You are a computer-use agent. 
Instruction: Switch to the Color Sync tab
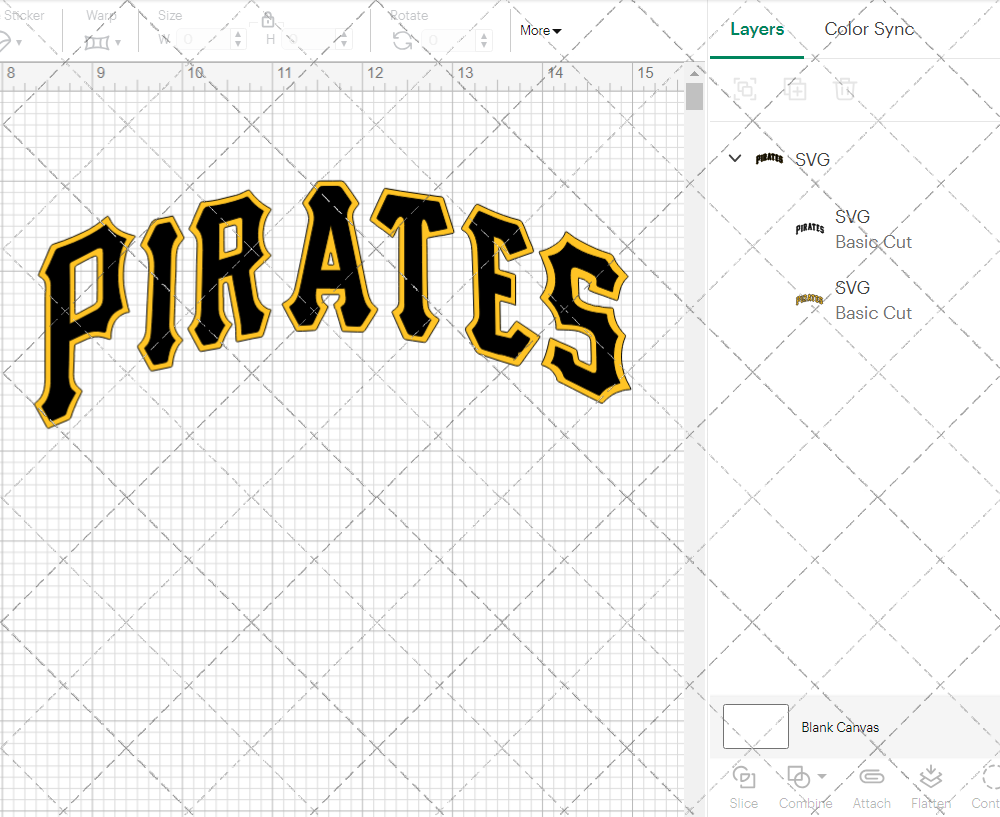pyautogui.click(x=869, y=29)
